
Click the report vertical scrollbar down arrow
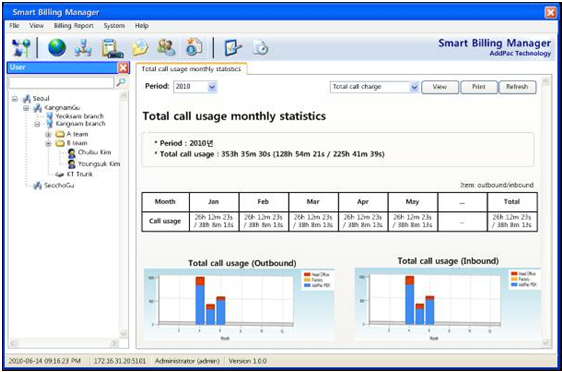point(546,343)
